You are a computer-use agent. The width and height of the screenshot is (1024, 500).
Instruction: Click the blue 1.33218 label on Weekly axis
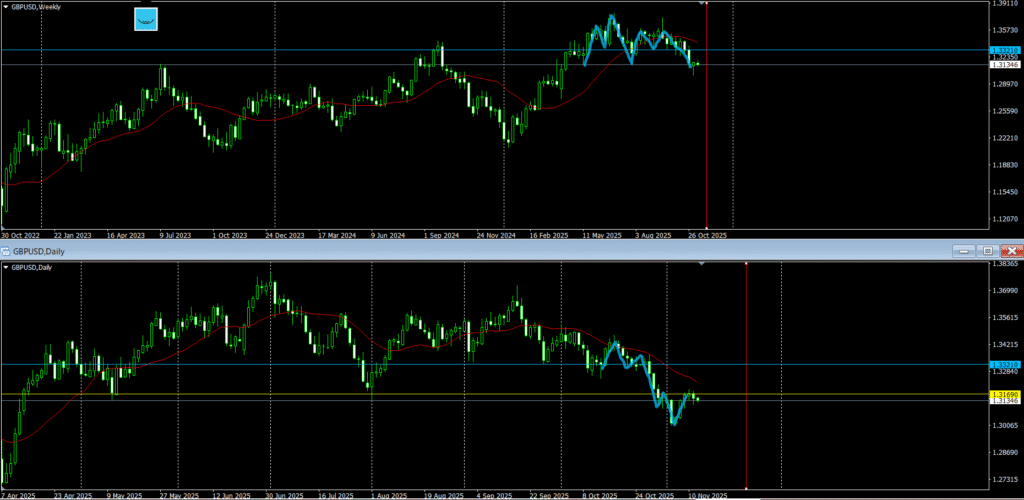tap(1003, 50)
